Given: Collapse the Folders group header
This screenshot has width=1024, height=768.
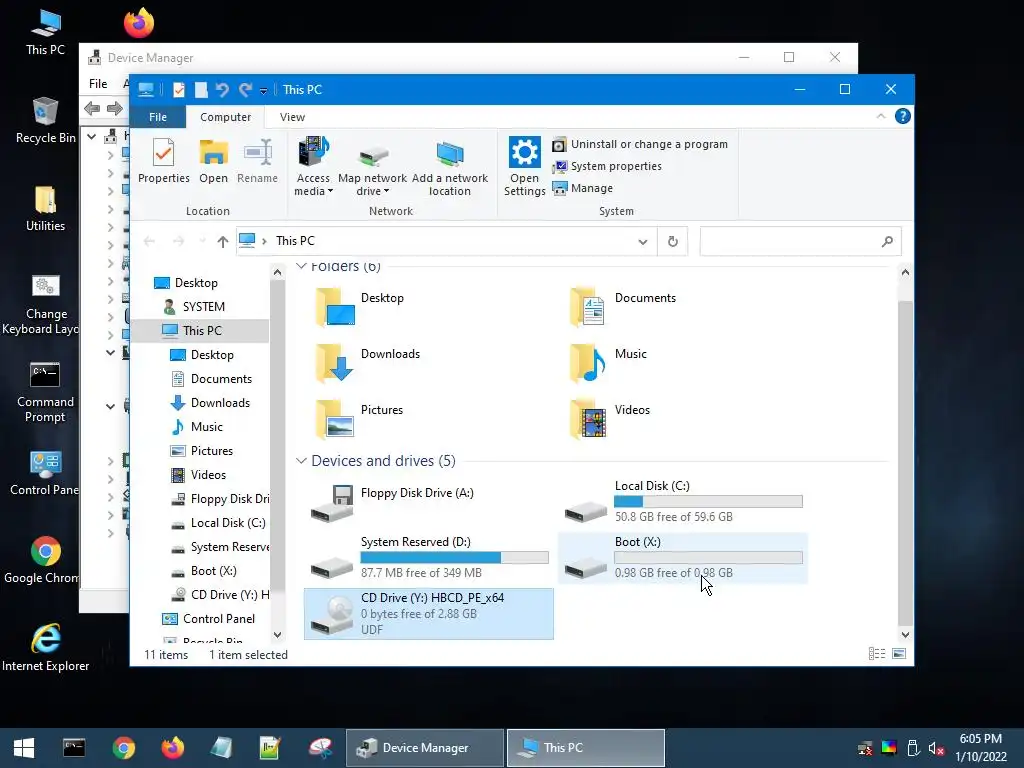Looking at the screenshot, I should pyautogui.click(x=301, y=266).
